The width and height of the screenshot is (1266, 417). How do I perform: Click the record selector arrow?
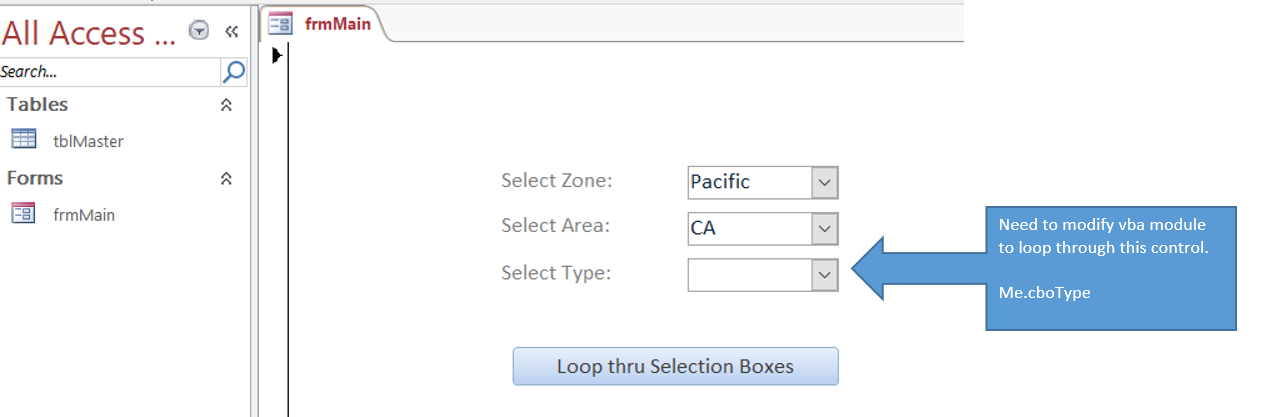pos(278,55)
